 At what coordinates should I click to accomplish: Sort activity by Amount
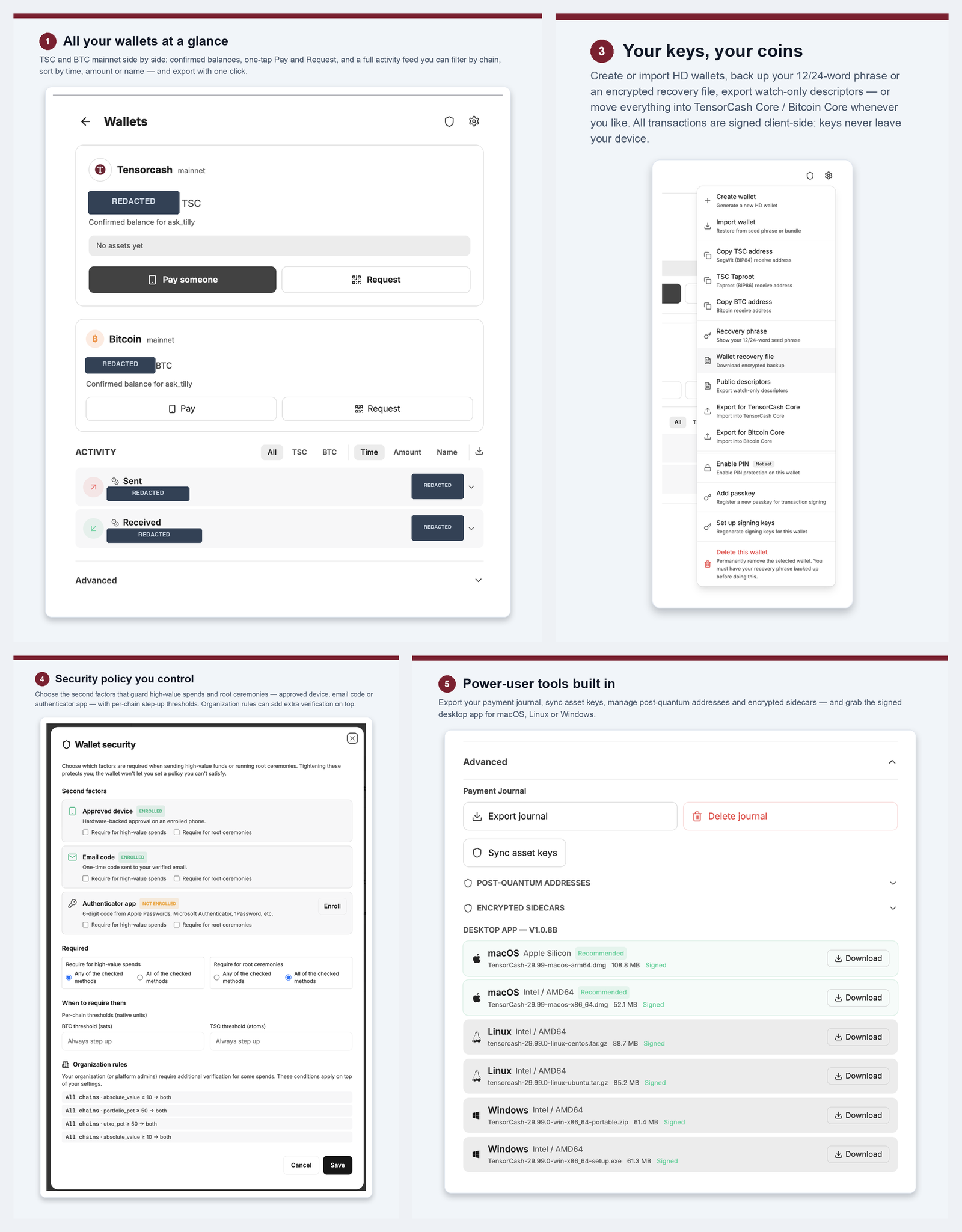pos(407,452)
